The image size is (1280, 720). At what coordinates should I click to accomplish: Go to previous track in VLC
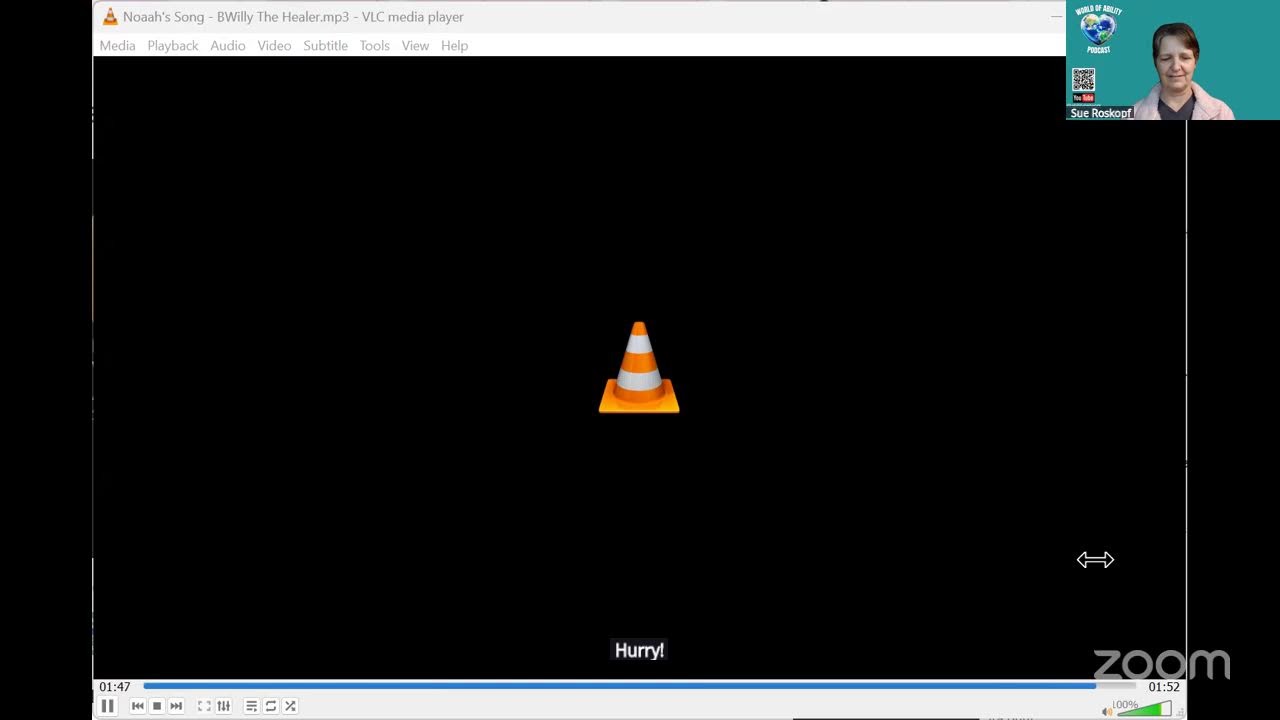(138, 706)
